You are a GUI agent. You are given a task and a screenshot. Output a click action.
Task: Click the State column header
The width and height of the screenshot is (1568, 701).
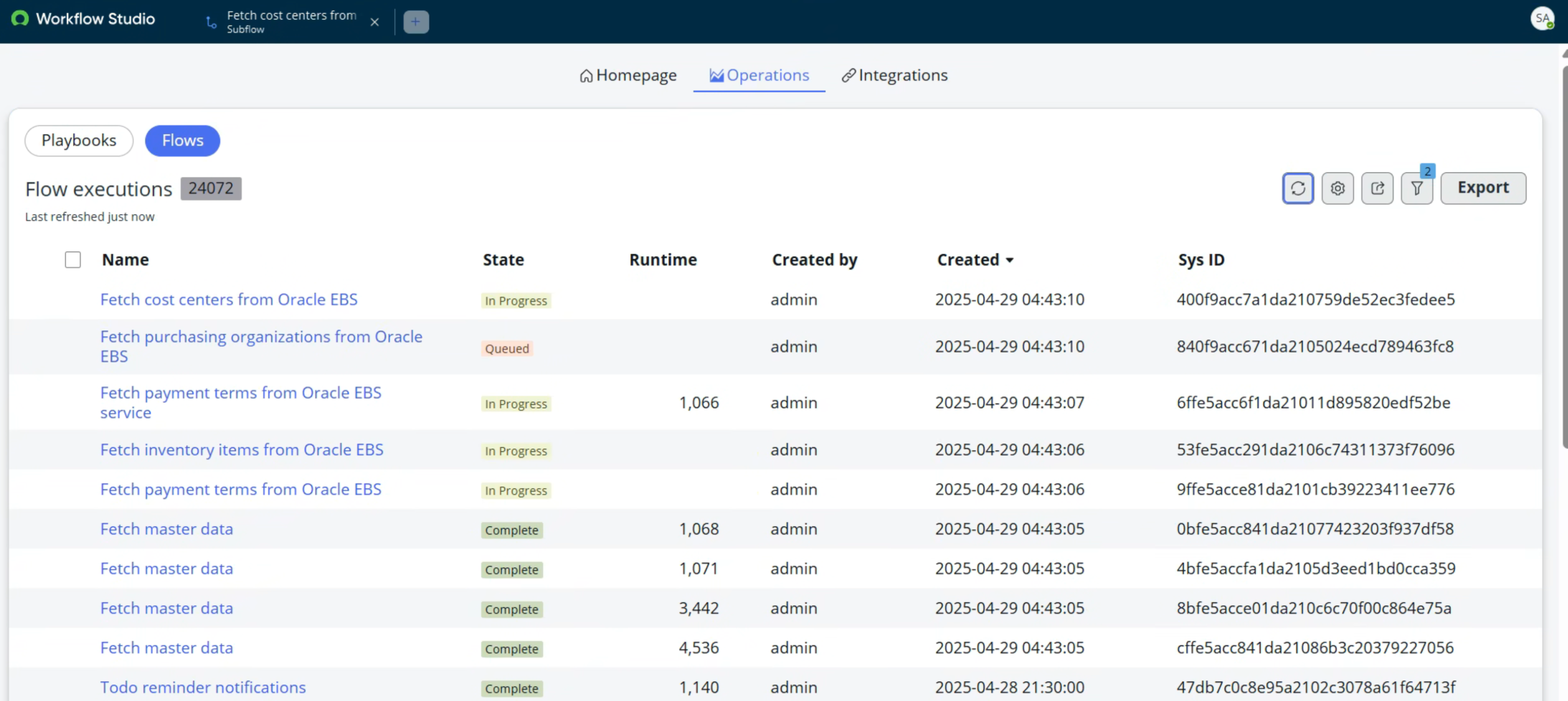(x=503, y=260)
